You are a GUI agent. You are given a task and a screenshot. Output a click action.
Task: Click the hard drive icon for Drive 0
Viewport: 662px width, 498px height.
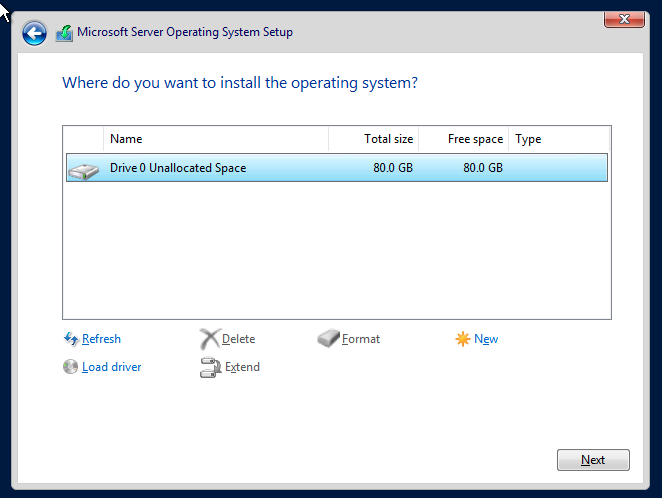tap(84, 171)
